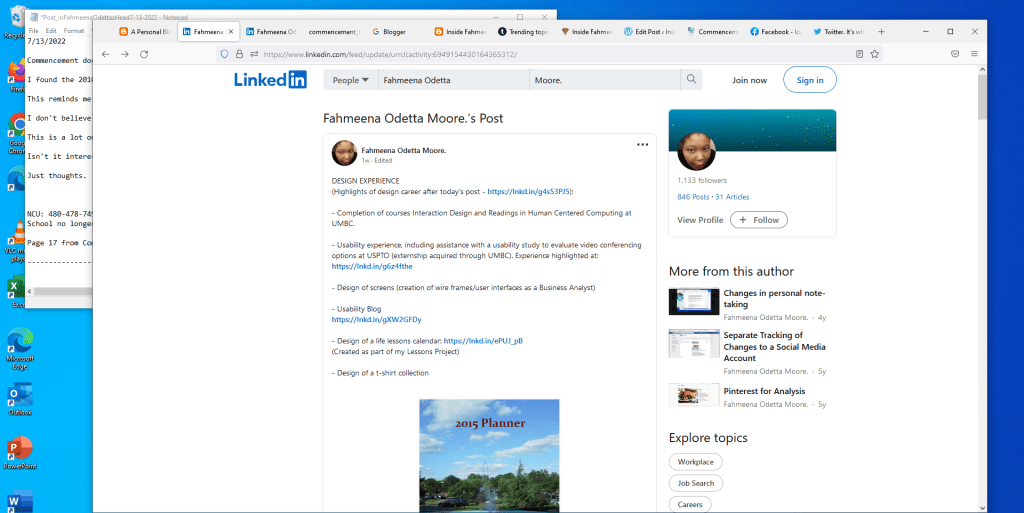Open a new browser tab
Viewport: 1024px width, 513px height.
tap(881, 31)
